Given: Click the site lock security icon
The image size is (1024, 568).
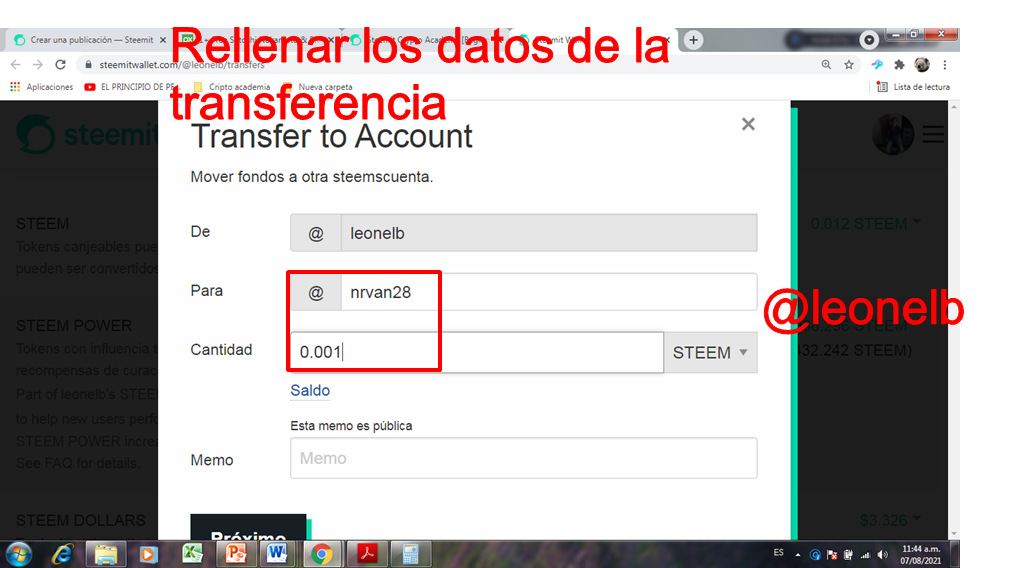Looking at the screenshot, I should coord(88,65).
